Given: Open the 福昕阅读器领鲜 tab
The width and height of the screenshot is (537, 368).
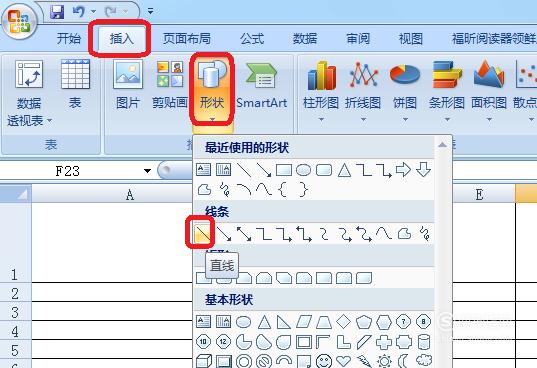Looking at the screenshot, I should click(x=494, y=38).
